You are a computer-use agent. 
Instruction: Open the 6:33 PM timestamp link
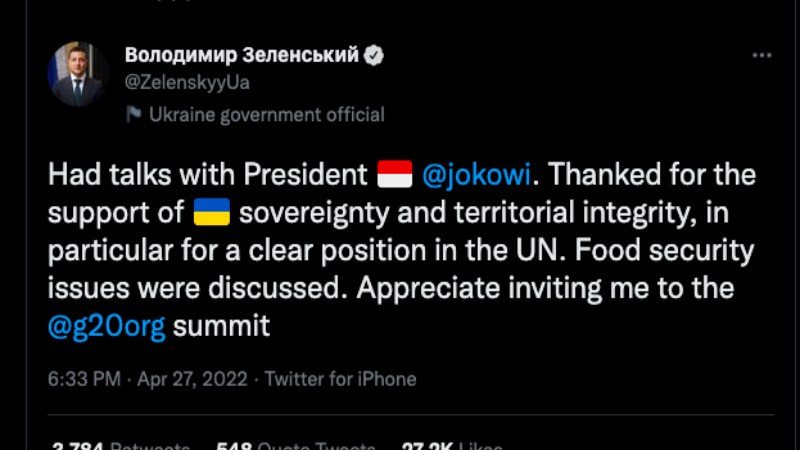(x=85, y=379)
